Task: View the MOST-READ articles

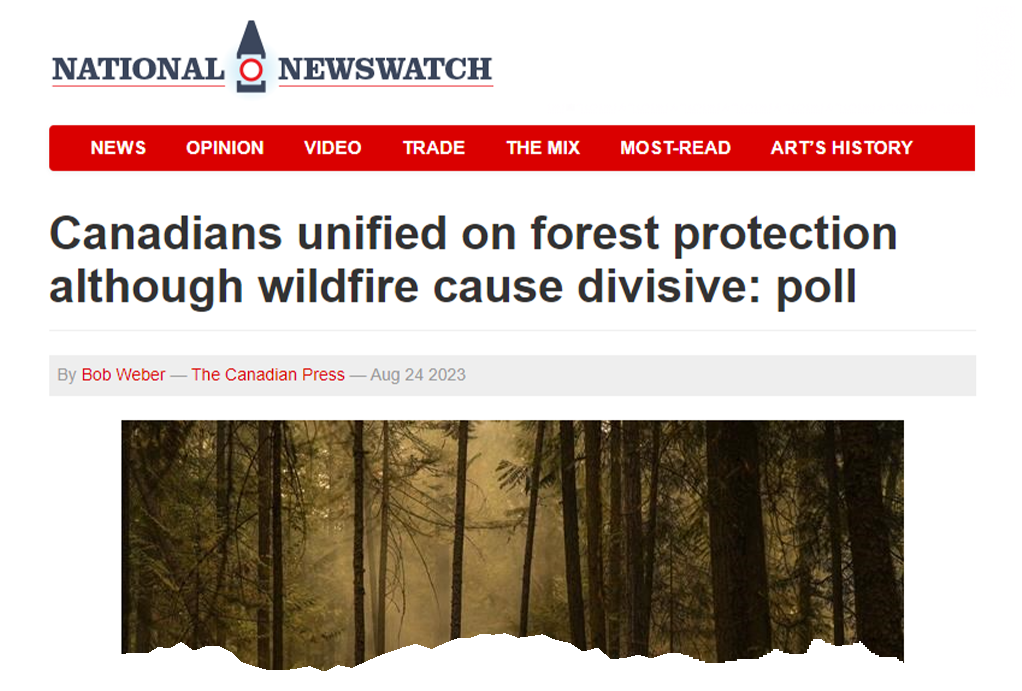Action: pyautogui.click(x=675, y=148)
